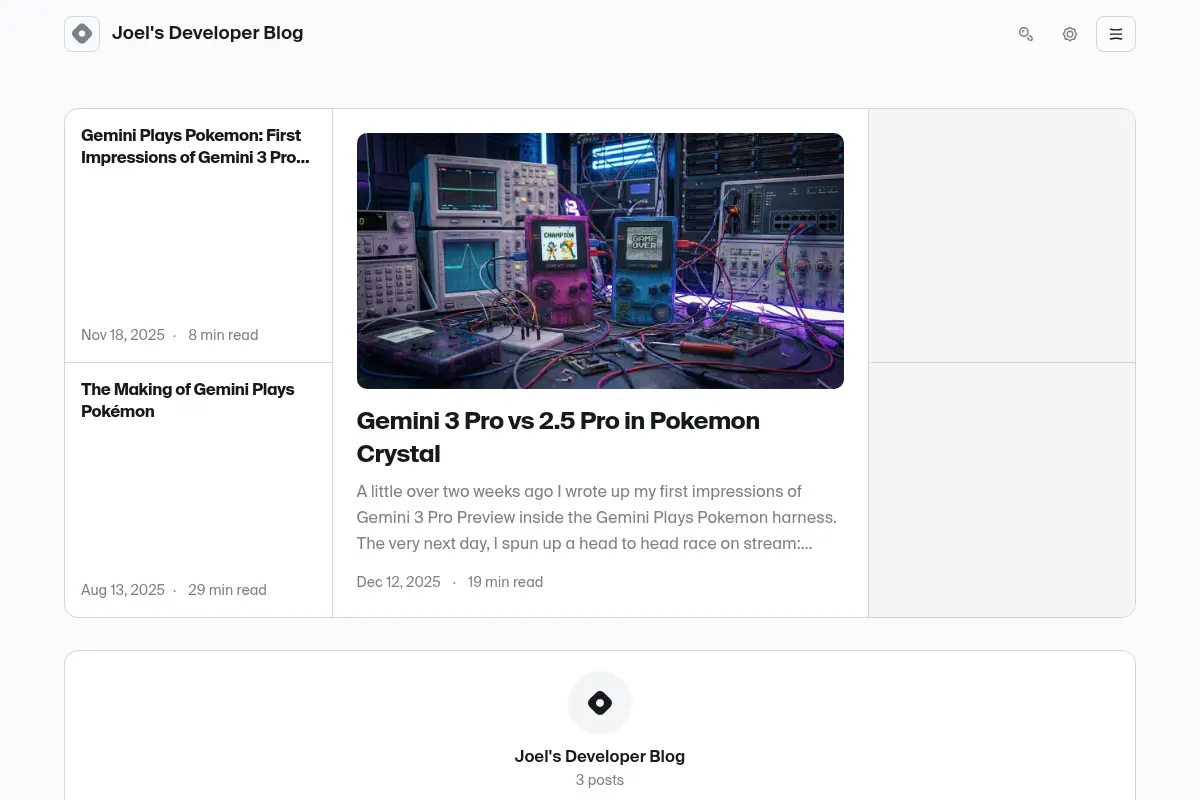Click the 19 min read label

(505, 582)
